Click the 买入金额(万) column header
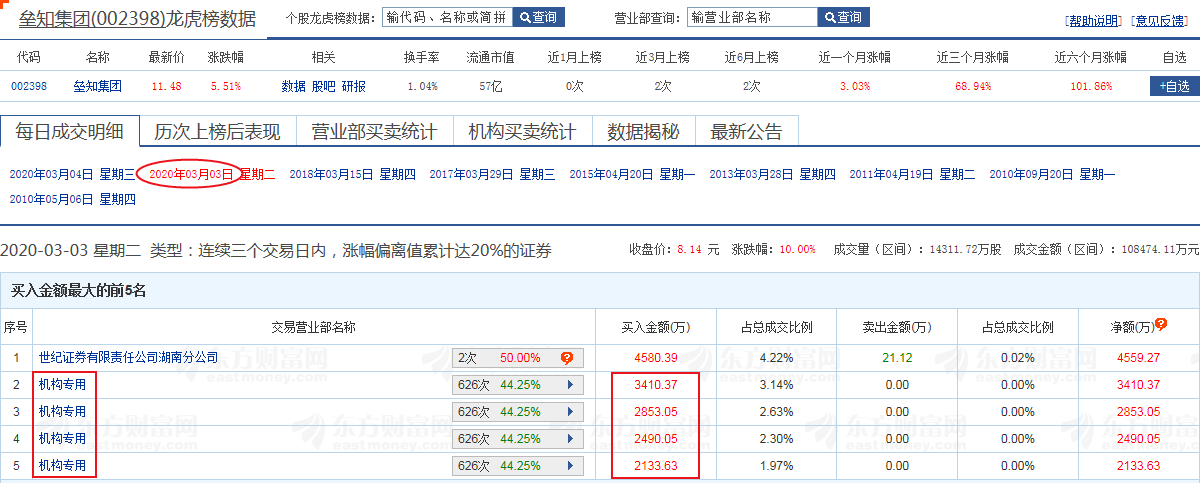 coord(656,327)
